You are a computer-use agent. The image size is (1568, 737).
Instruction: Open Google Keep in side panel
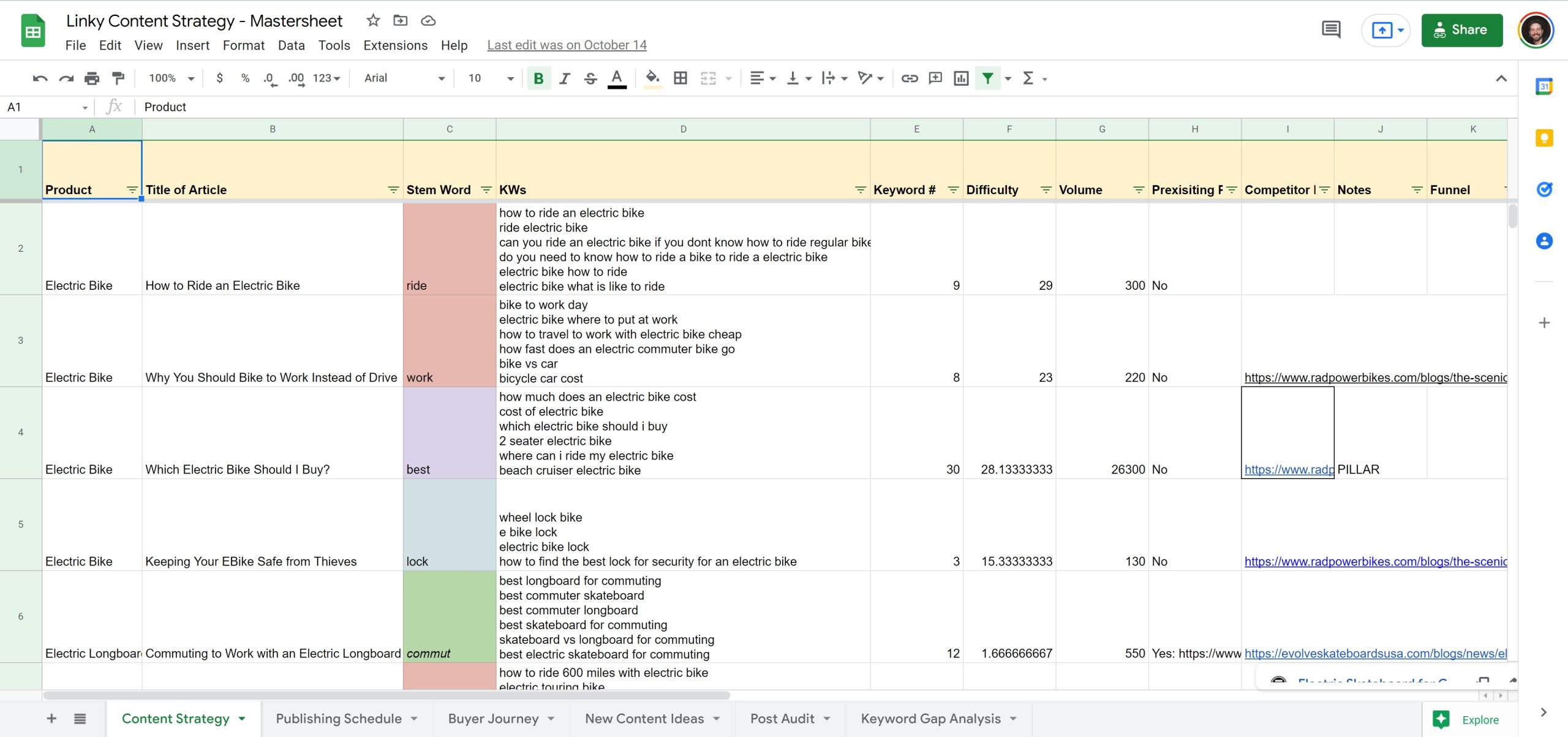(x=1543, y=138)
